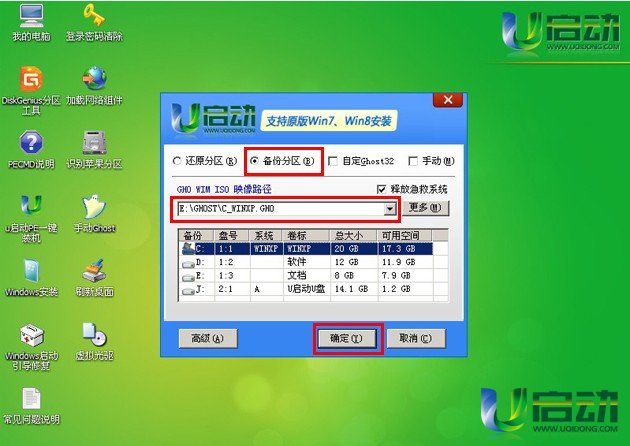Click the 支持原版Win7、Win8安装 banner
Image resolution: width=630 pixels, height=446 pixels.
pos(329,121)
